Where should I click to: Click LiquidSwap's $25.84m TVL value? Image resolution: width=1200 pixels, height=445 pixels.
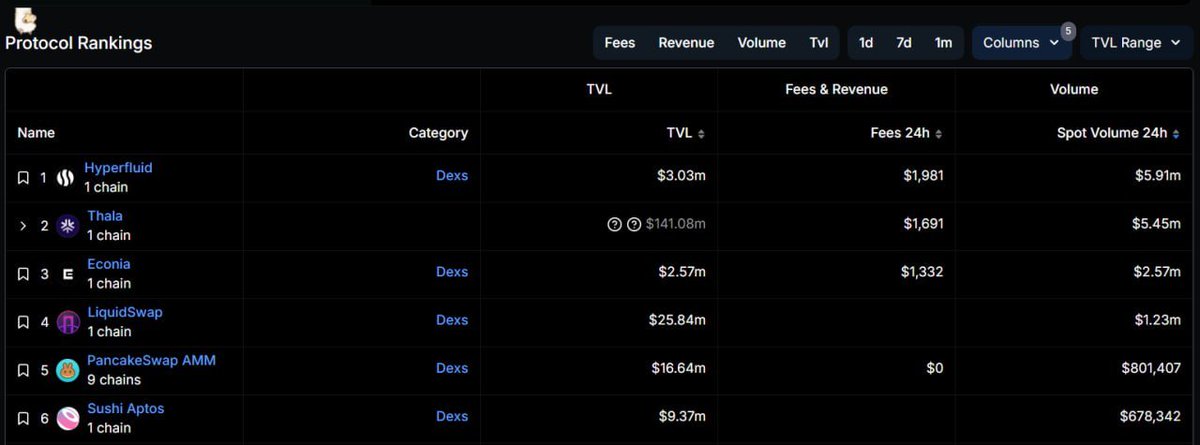pos(677,320)
